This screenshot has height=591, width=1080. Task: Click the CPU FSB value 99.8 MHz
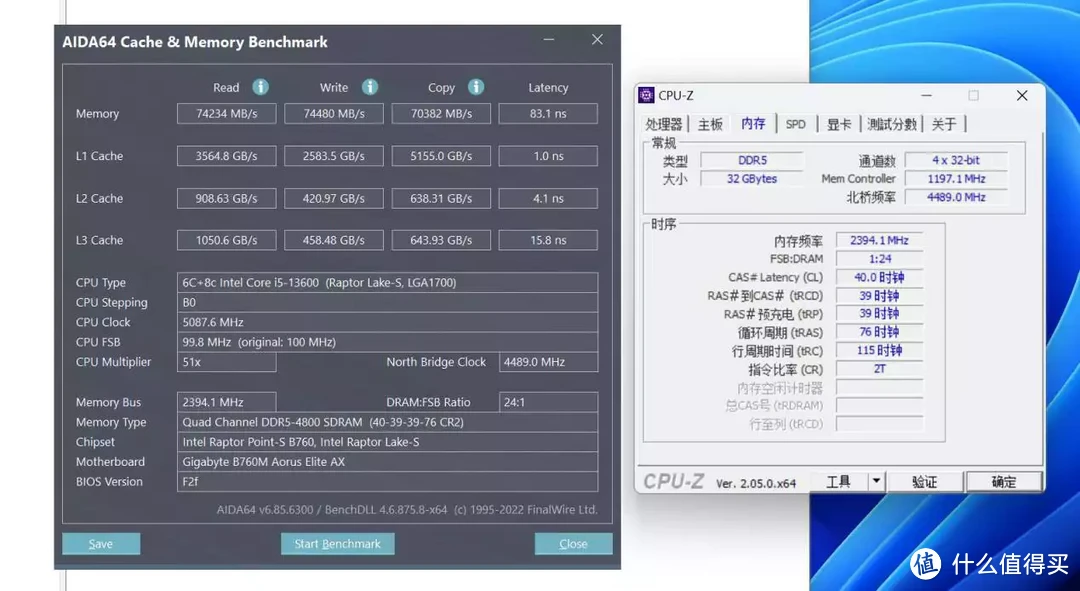click(387, 342)
